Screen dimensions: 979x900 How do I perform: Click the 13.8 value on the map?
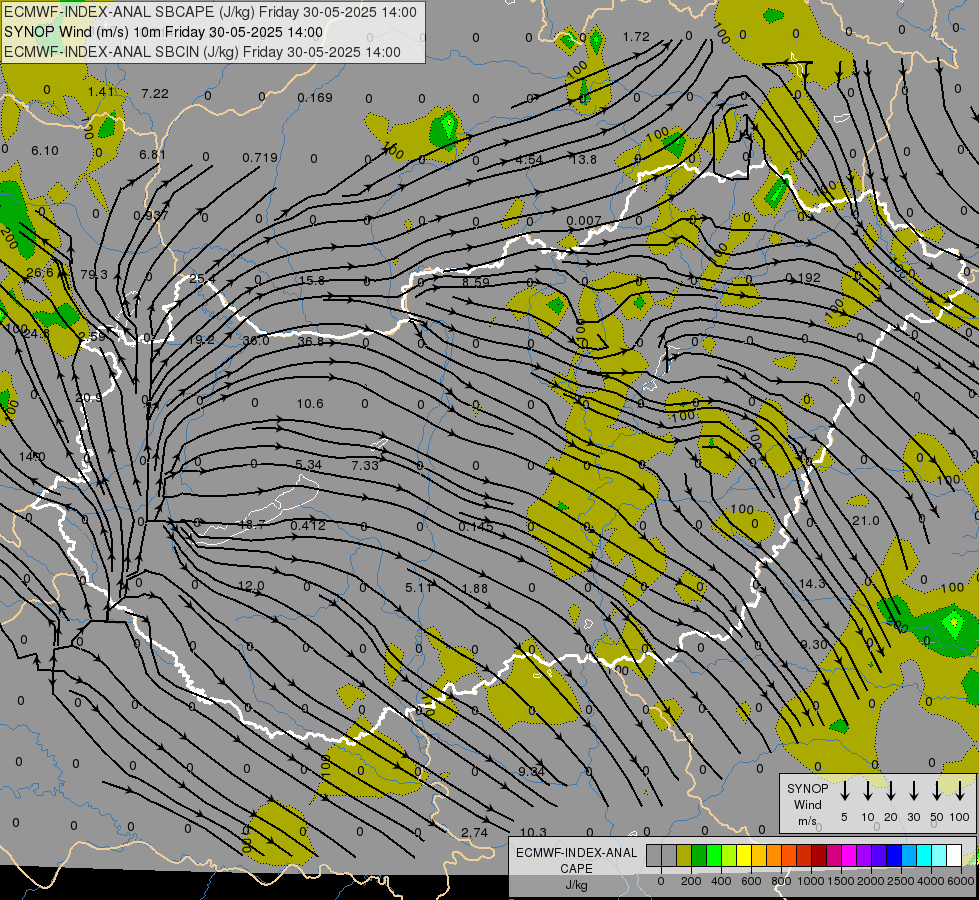[x=584, y=159]
